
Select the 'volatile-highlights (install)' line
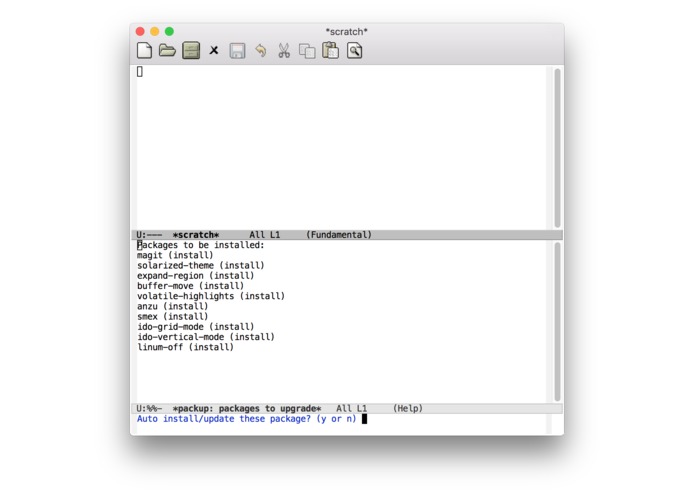[x=211, y=296]
